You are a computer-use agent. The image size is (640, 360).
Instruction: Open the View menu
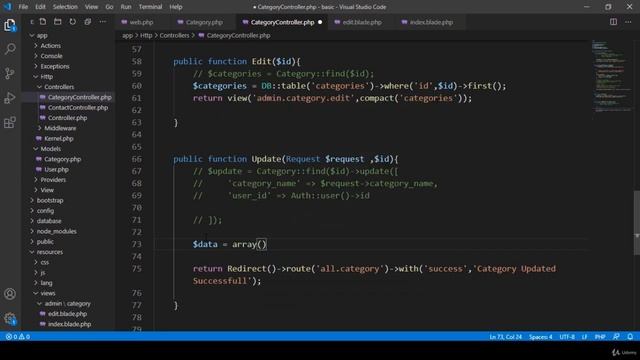(x=91, y=7)
